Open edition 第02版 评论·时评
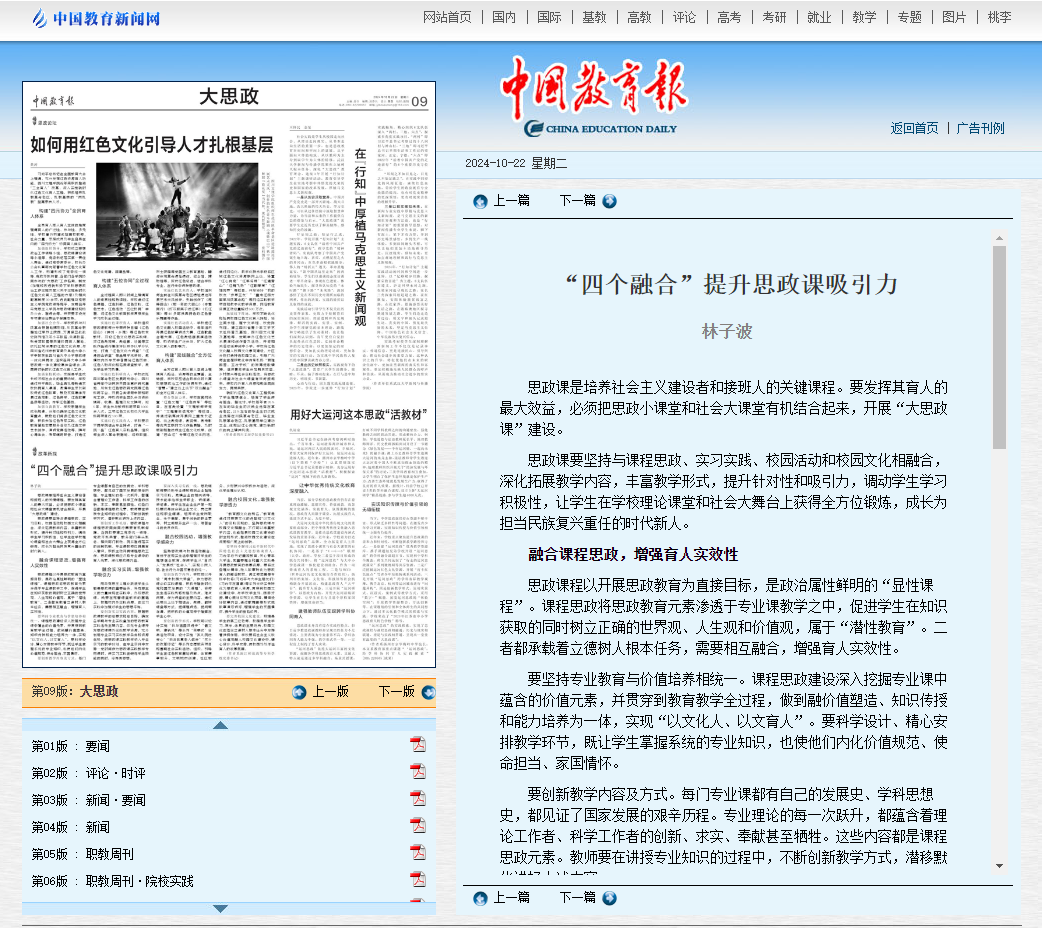Viewport: 1042px width, 928px height. [88, 774]
